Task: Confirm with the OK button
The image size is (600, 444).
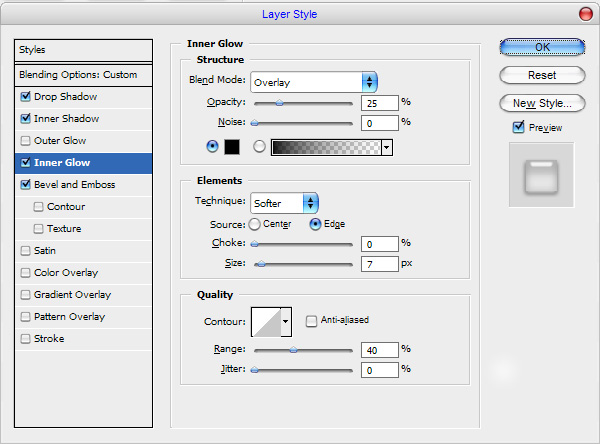Action: pyautogui.click(x=542, y=47)
